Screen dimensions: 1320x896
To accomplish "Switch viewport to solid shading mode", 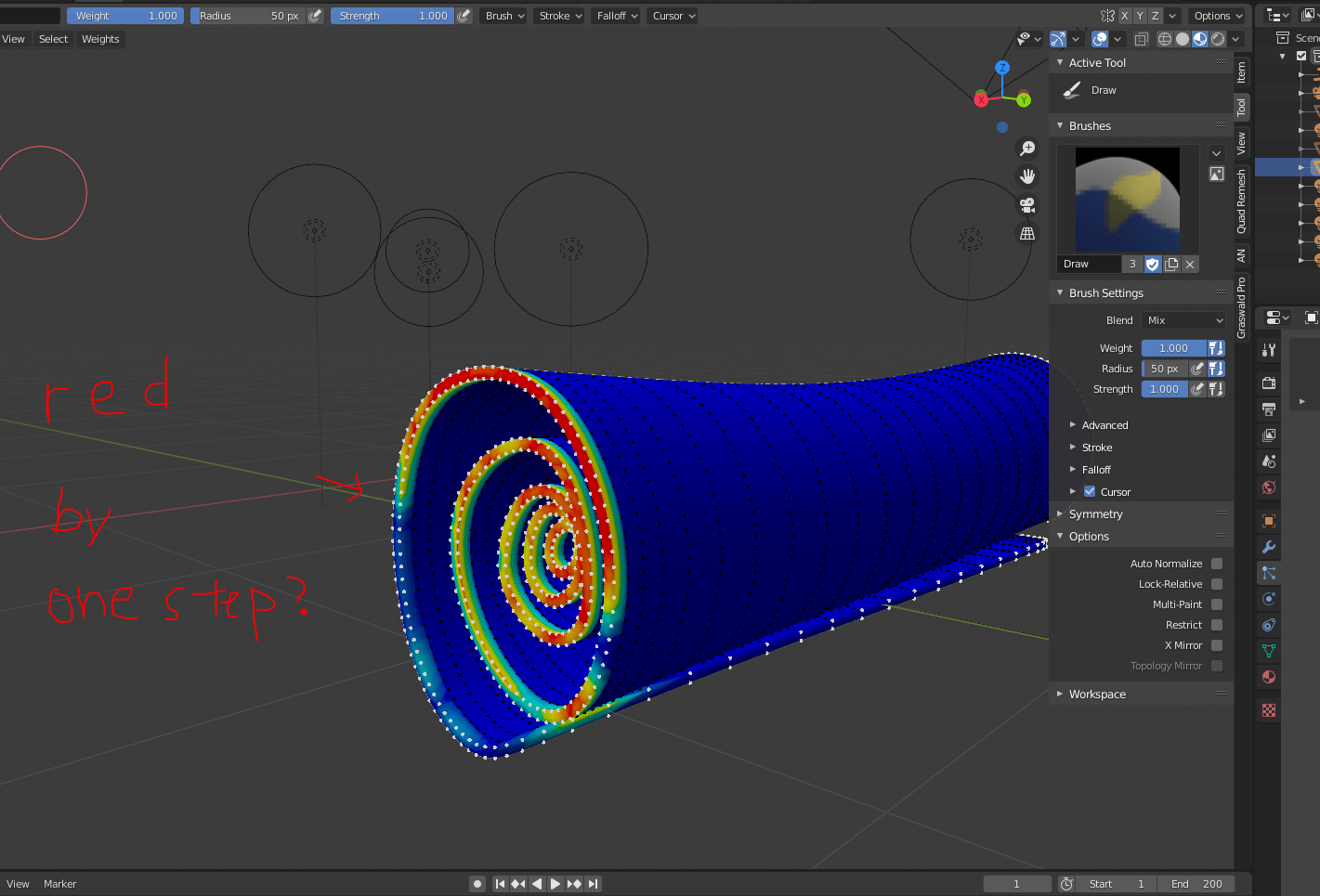I will 1183,39.
